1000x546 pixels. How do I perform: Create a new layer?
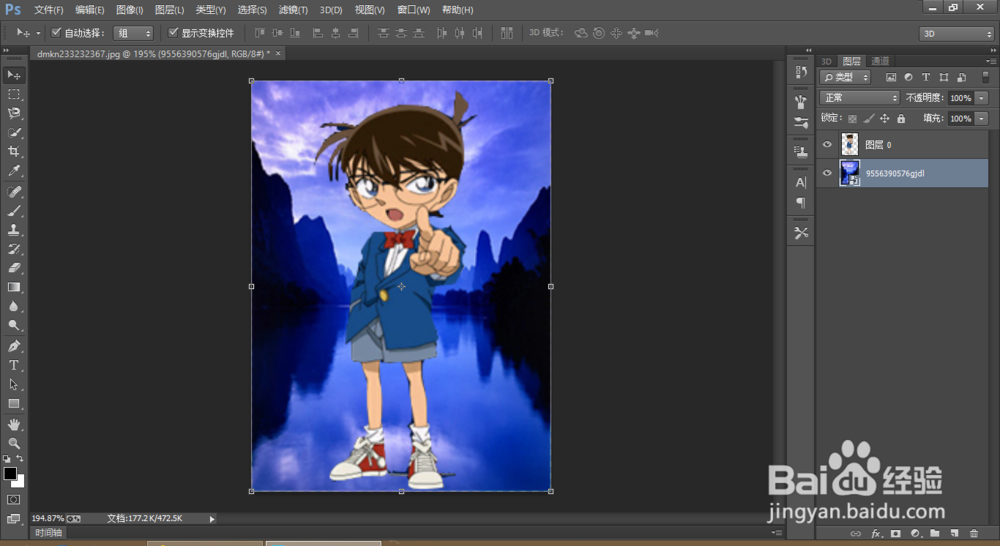tap(954, 533)
